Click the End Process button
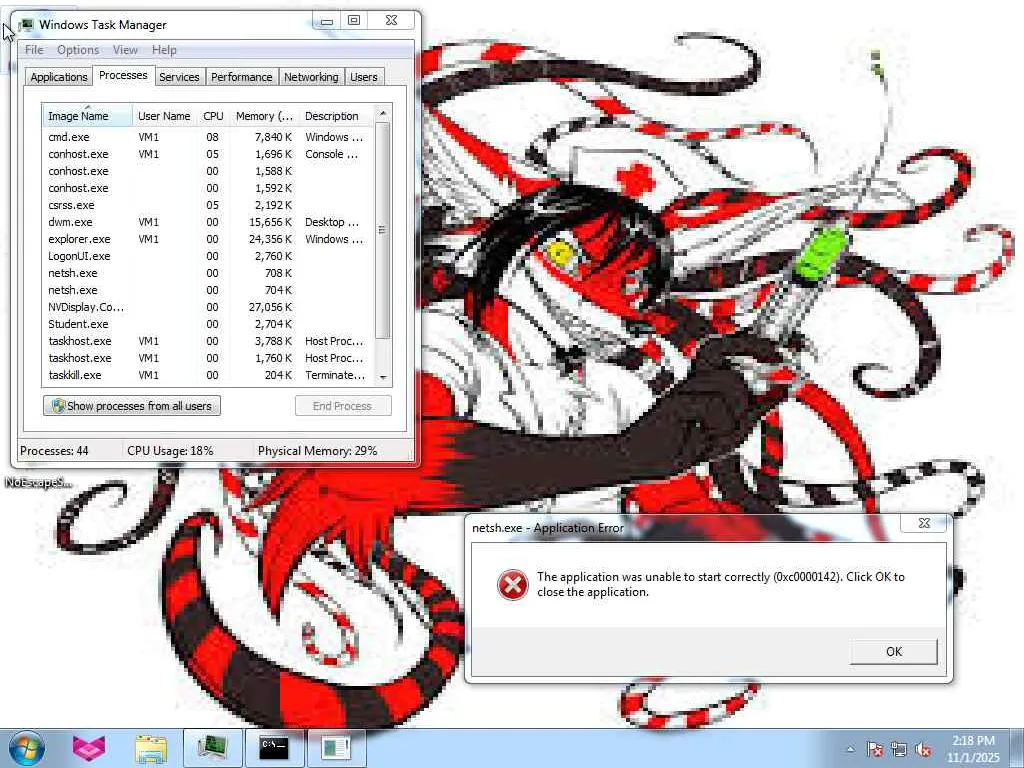The width and height of the screenshot is (1024, 768). [x=343, y=406]
